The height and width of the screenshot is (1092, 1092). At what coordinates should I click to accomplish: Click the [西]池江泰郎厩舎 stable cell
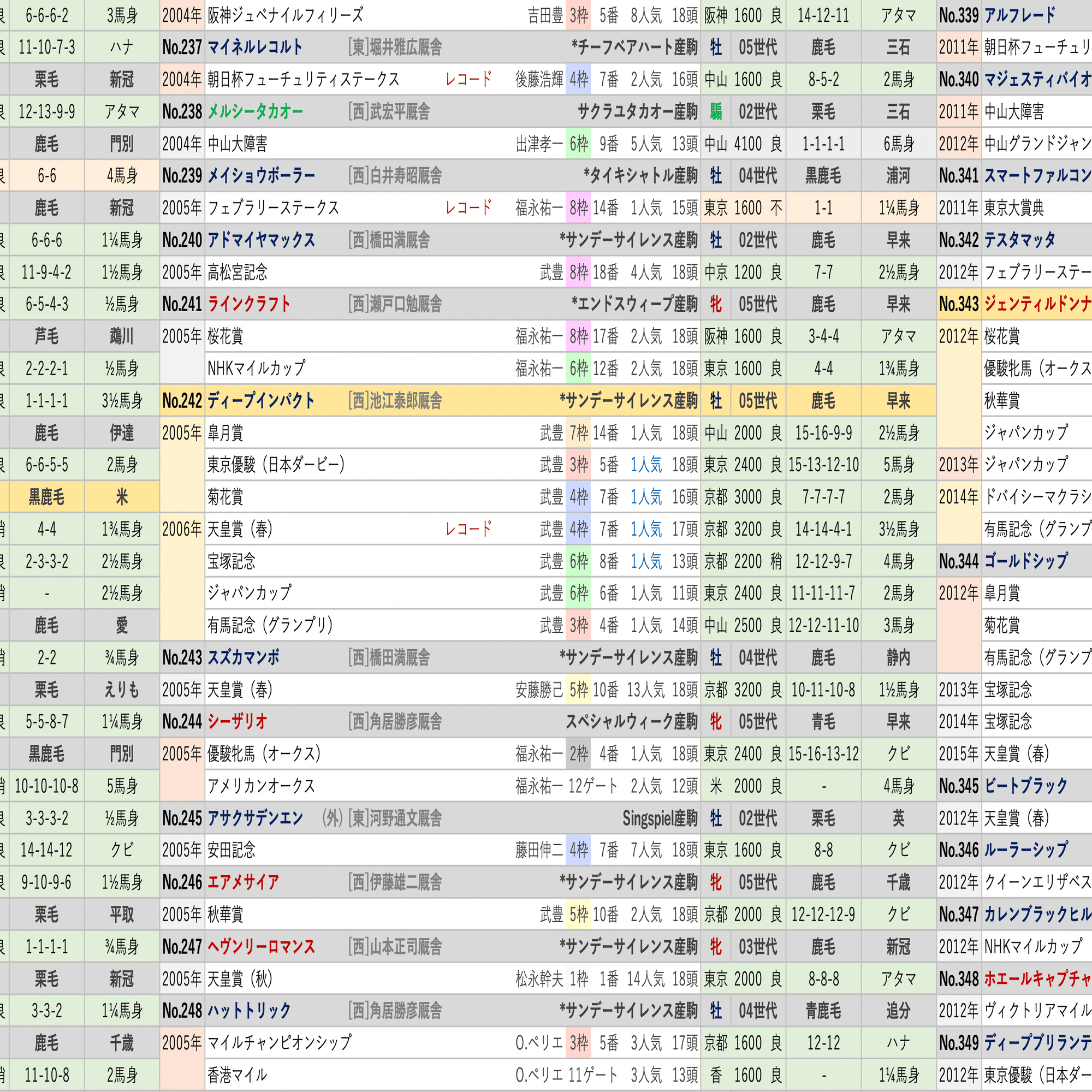[x=395, y=401]
